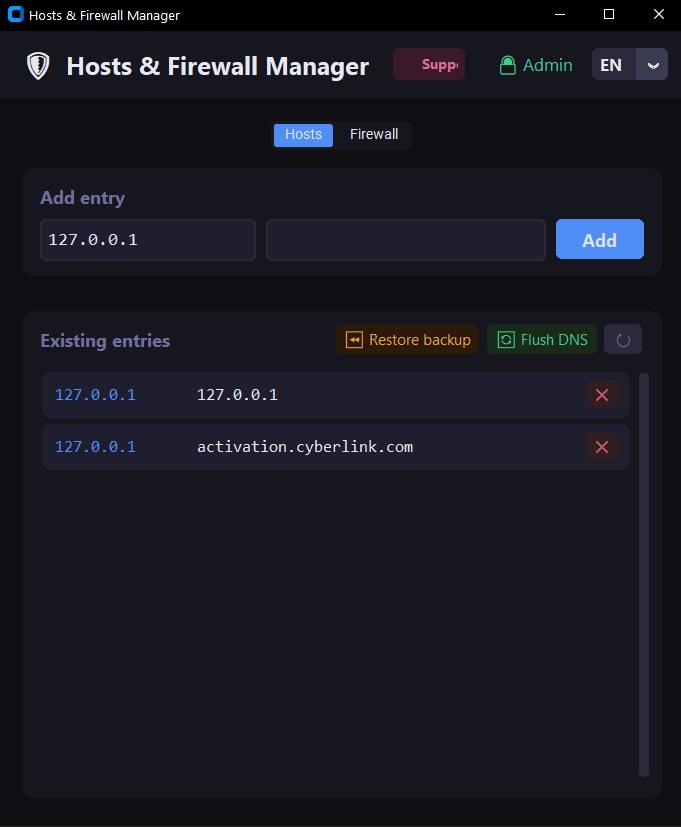This screenshot has width=681, height=827.
Task: Click the Flush DNS refresh icon
Action: point(506,340)
